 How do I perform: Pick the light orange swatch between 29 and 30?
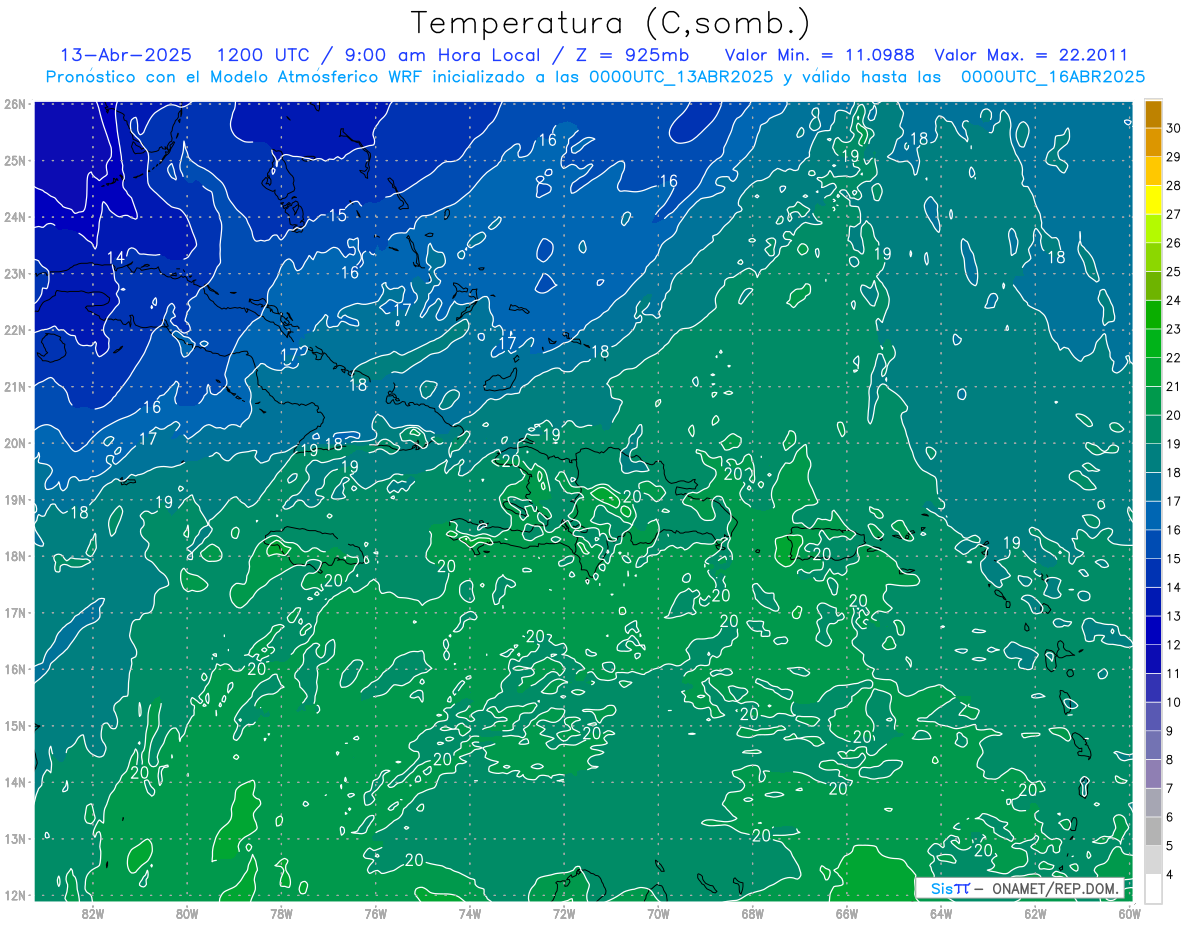[x=1153, y=143]
